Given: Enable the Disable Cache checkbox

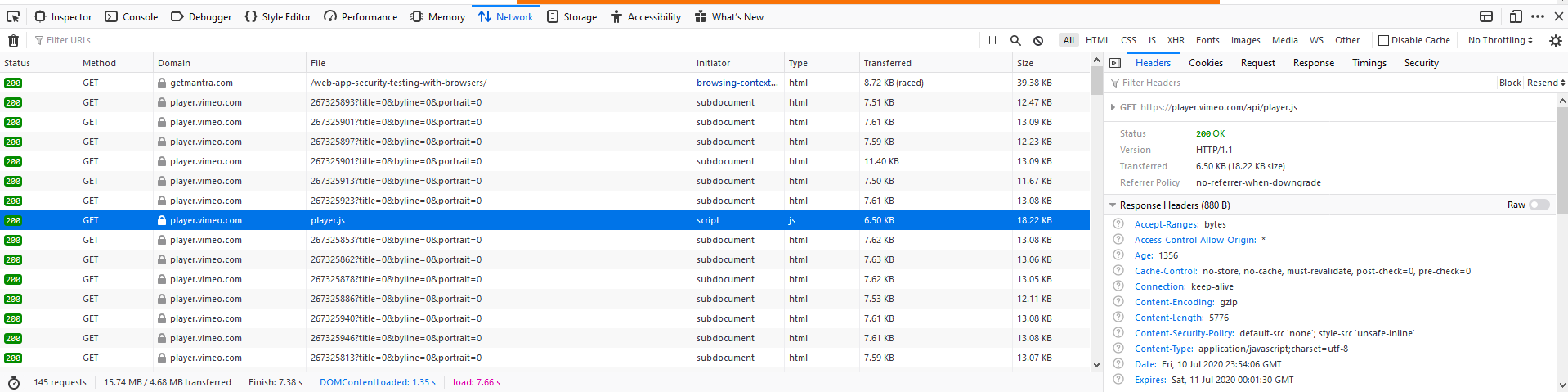Looking at the screenshot, I should pyautogui.click(x=1383, y=40).
